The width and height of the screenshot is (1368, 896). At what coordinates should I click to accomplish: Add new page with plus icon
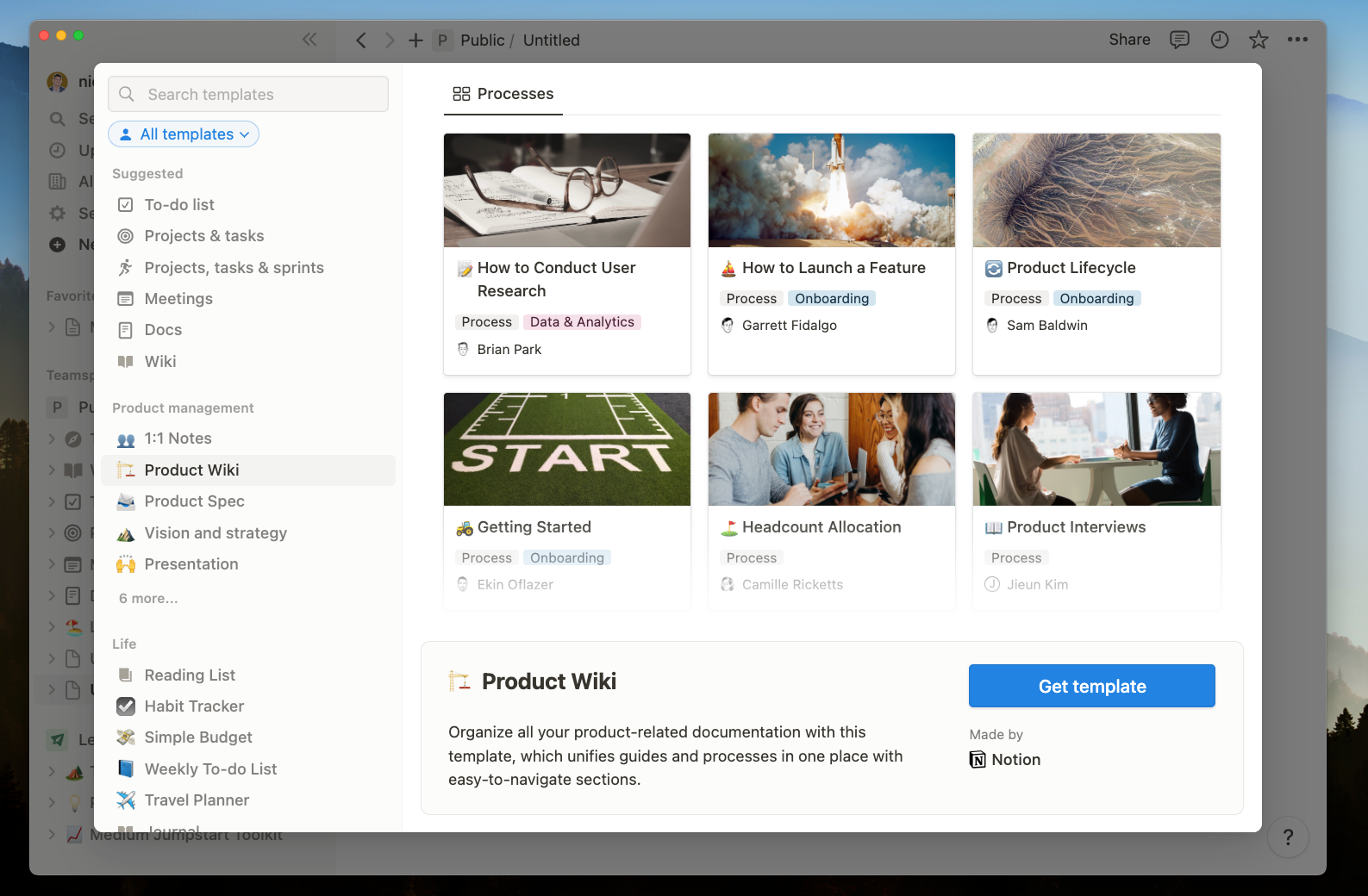tap(415, 40)
